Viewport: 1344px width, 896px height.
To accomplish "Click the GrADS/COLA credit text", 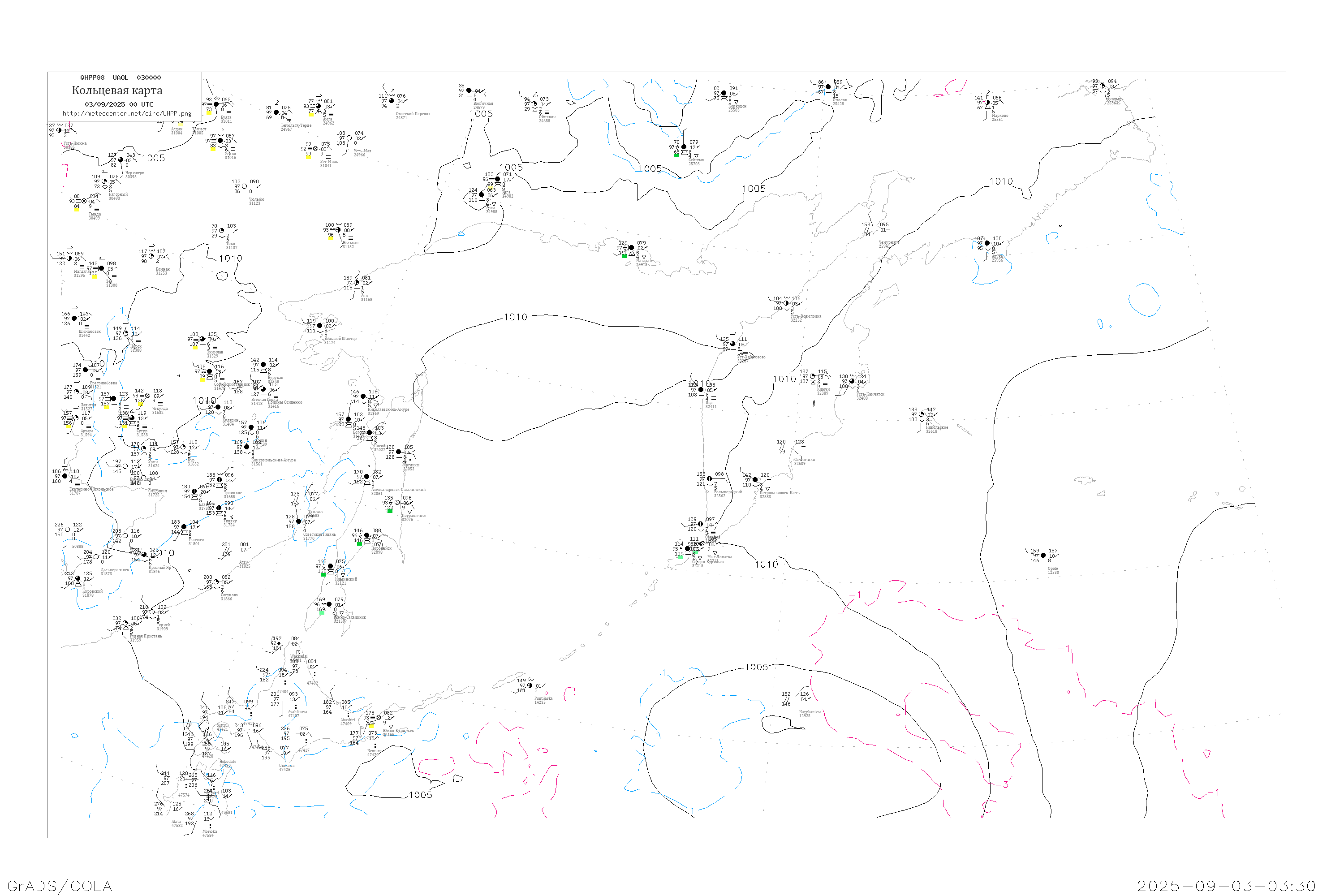I will pyautogui.click(x=60, y=886).
